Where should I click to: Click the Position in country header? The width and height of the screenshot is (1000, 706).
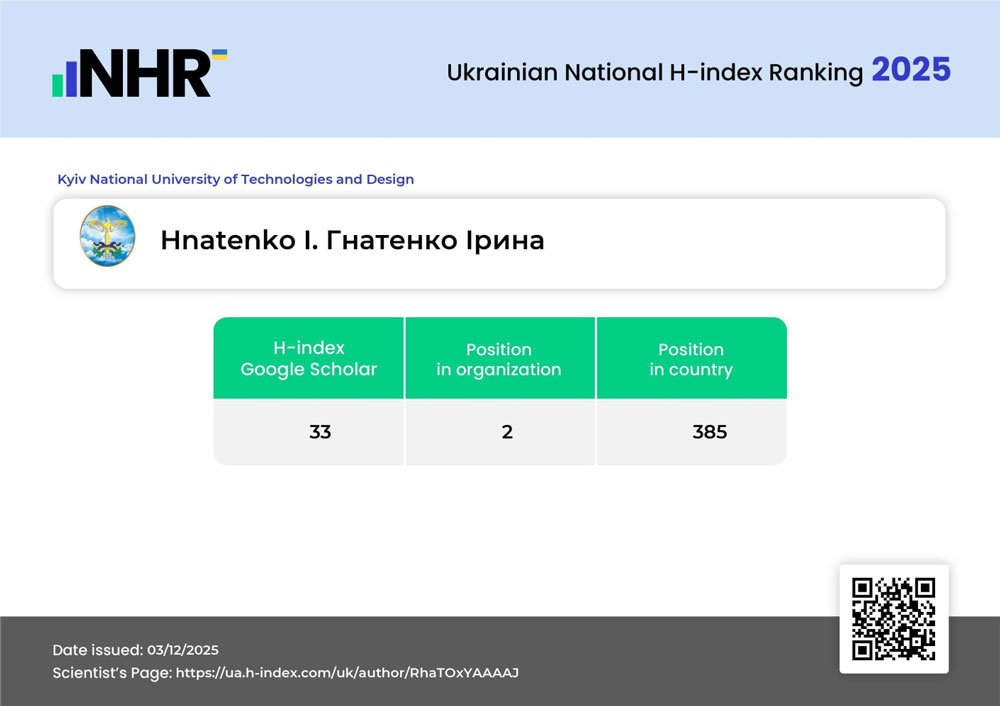tap(691, 359)
